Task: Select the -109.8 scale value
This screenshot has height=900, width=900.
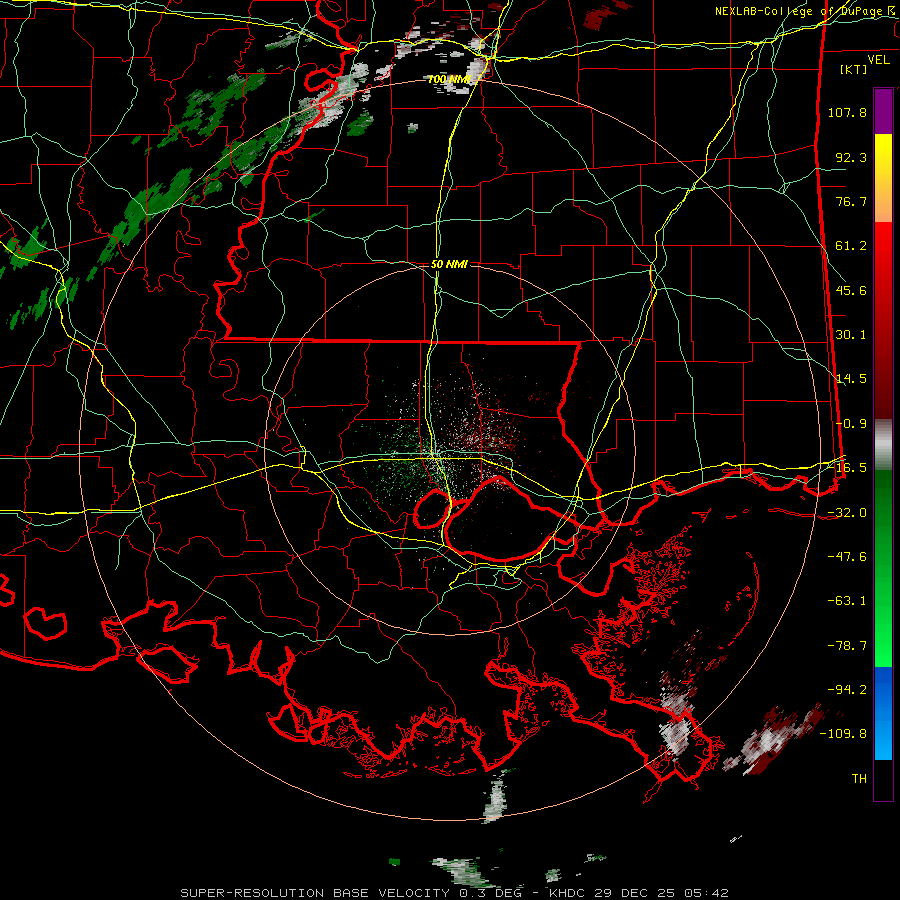Action: (843, 734)
